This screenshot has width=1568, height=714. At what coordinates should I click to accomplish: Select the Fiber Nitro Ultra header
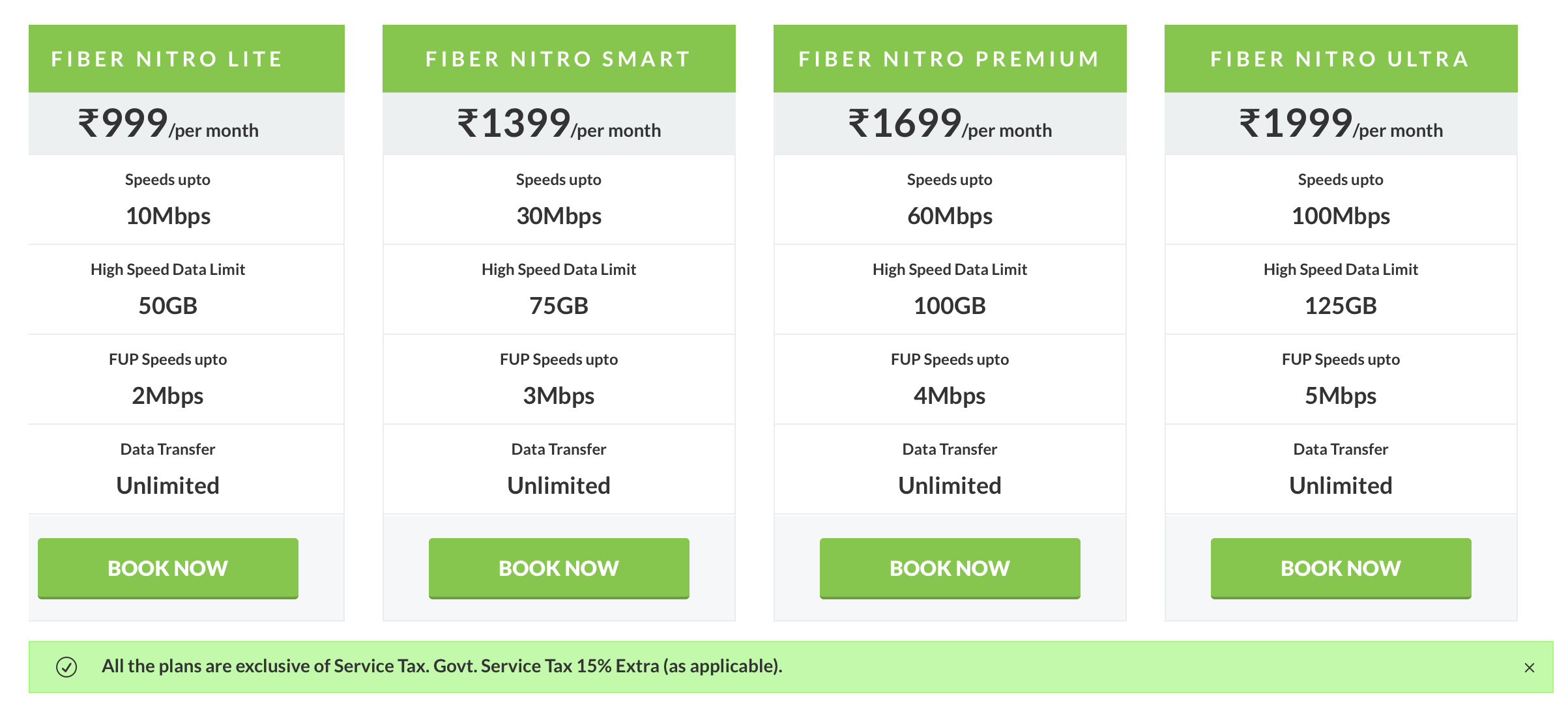1341,59
